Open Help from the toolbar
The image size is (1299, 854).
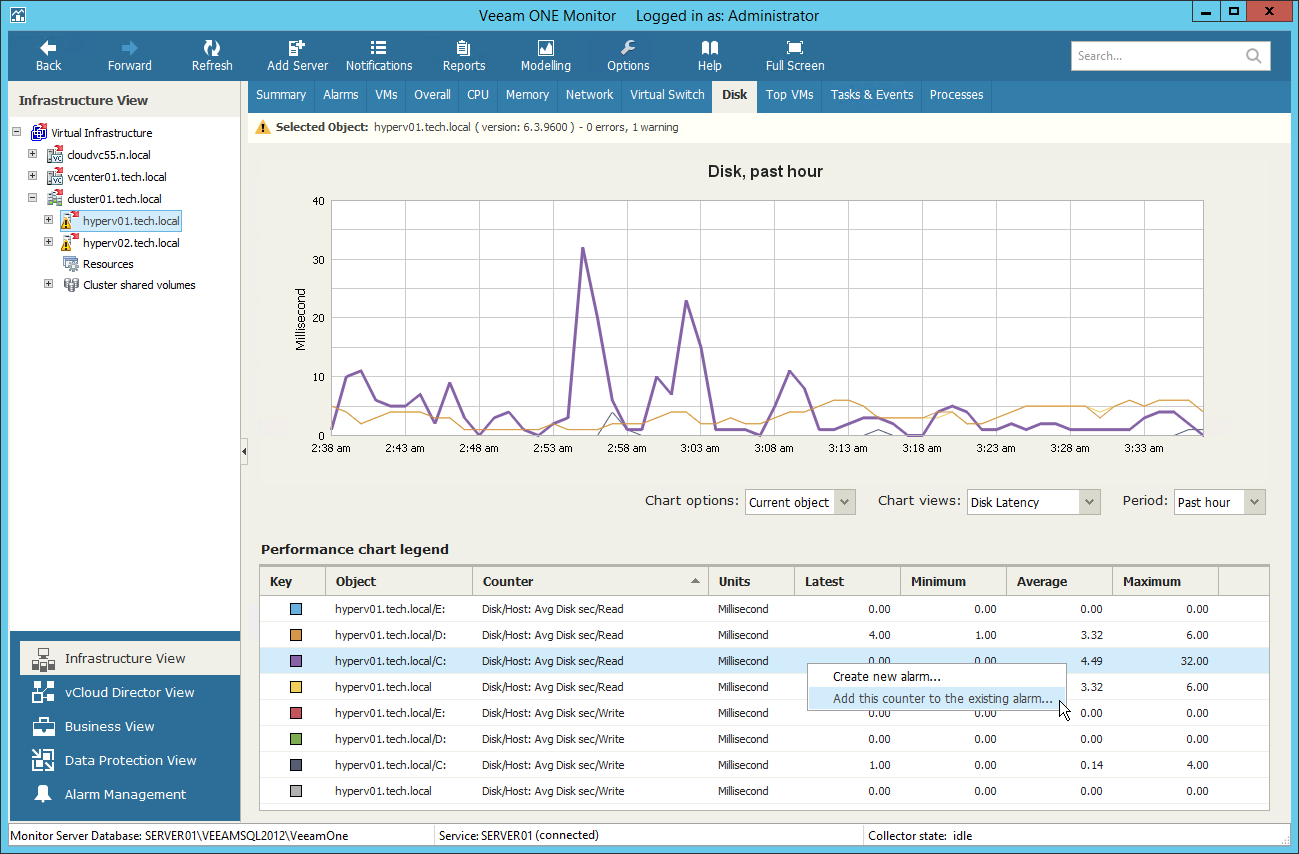(710, 56)
